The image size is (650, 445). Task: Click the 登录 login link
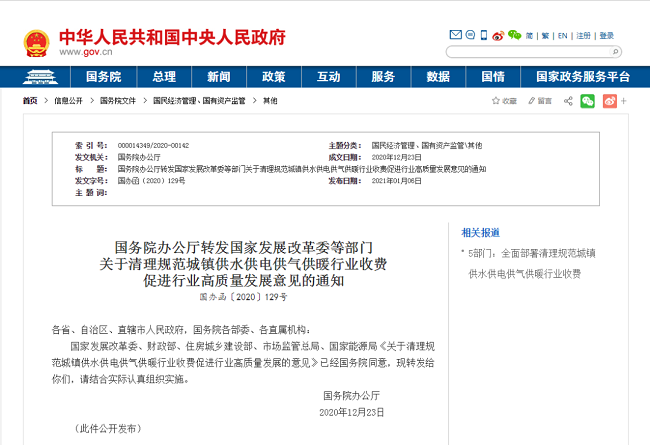(607, 35)
